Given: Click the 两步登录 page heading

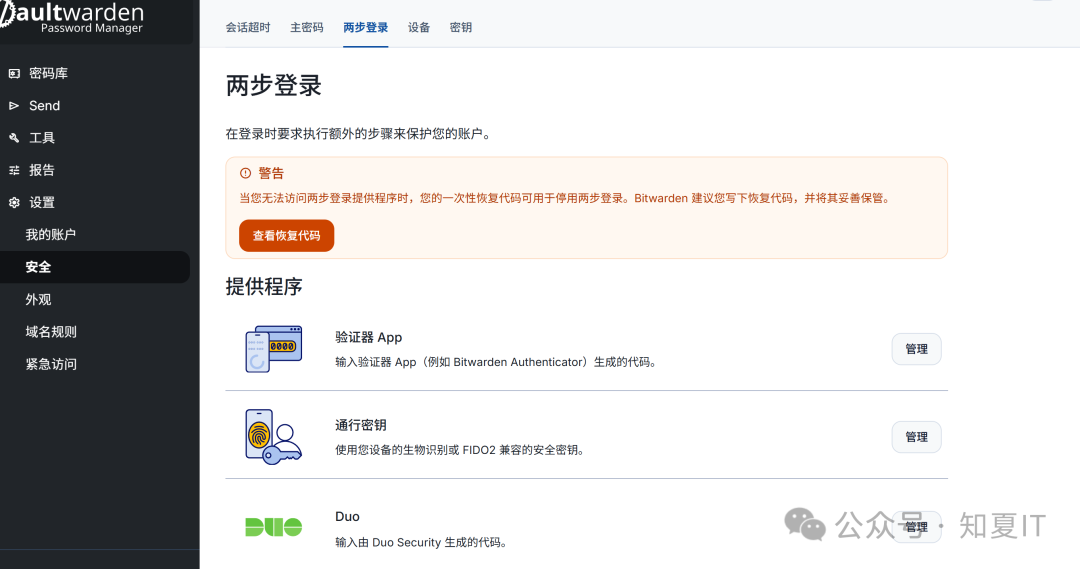Looking at the screenshot, I should 273,86.
